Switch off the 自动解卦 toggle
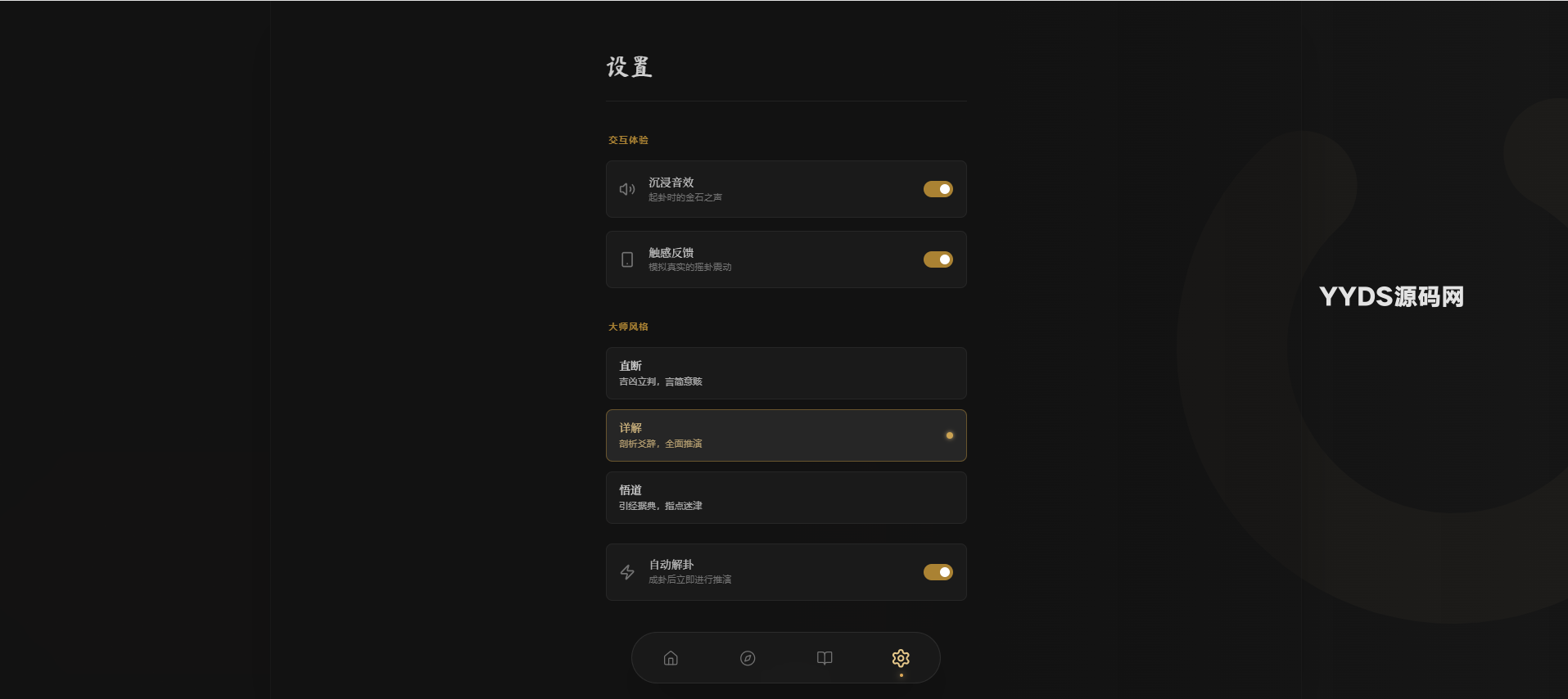Viewport: 1568px width, 699px height. [x=938, y=572]
